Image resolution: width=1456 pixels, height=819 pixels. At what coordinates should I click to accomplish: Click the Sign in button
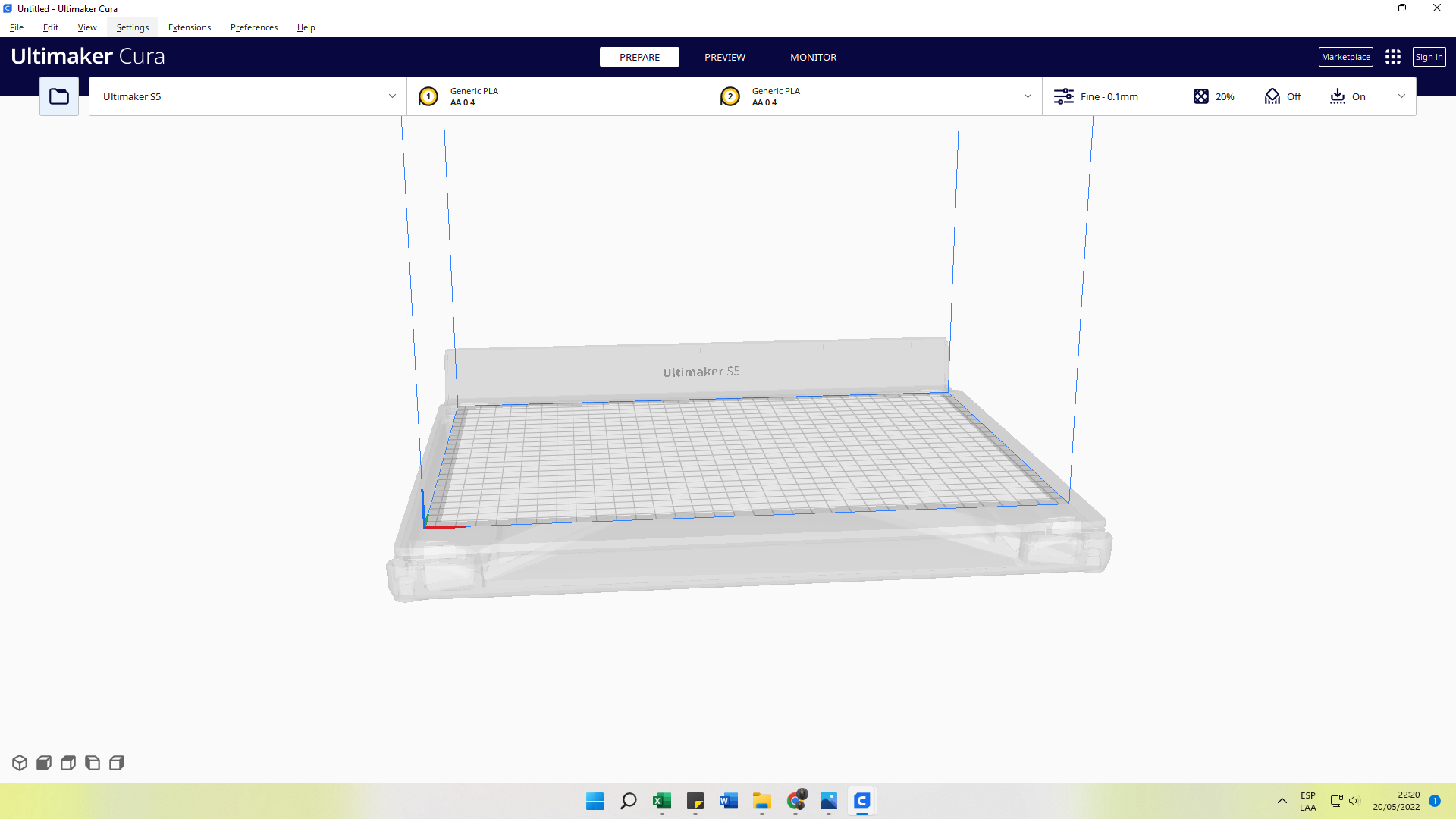coord(1429,57)
